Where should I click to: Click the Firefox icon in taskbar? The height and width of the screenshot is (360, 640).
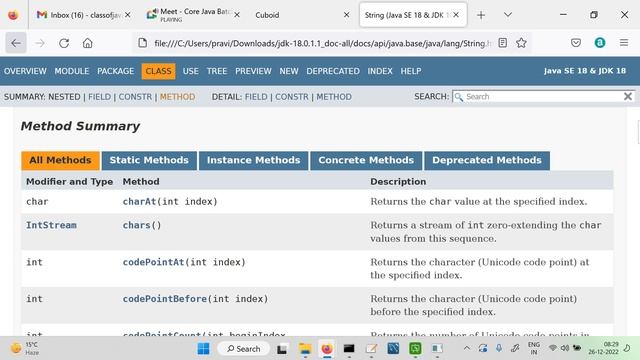click(x=327, y=349)
